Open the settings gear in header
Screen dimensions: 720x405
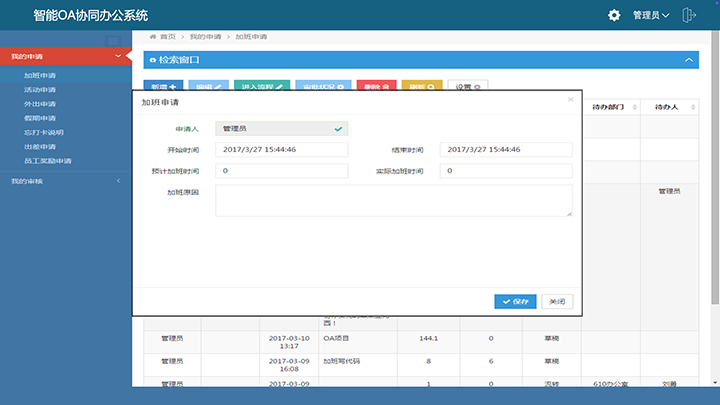tap(614, 15)
